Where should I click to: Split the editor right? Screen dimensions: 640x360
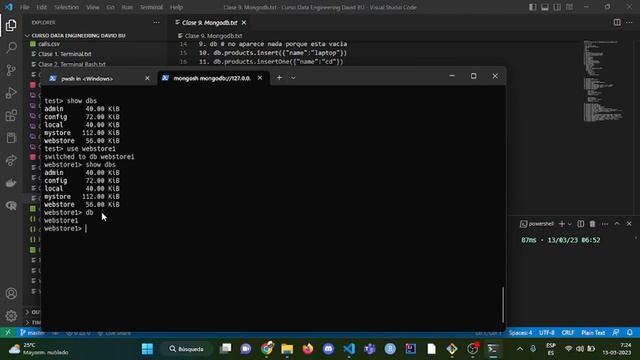coord(617,22)
